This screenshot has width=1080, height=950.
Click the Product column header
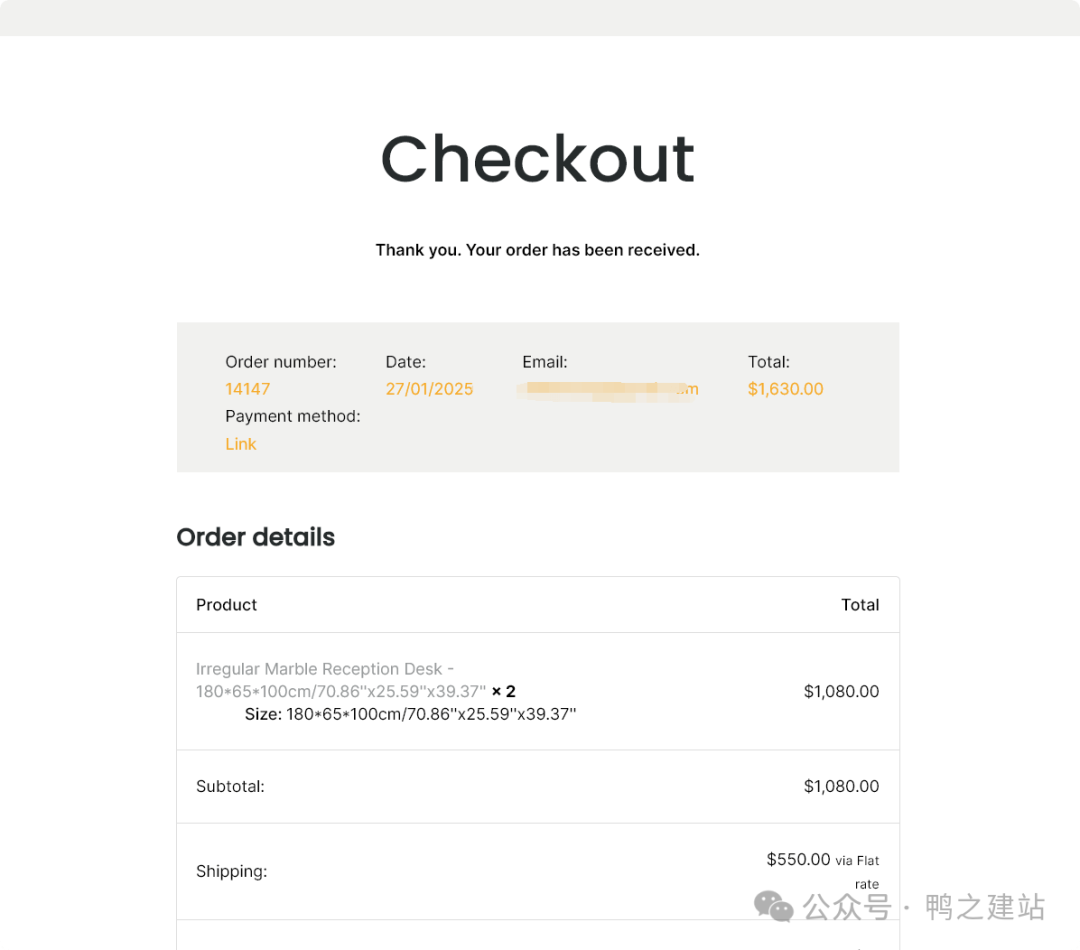pyautogui.click(x=226, y=604)
